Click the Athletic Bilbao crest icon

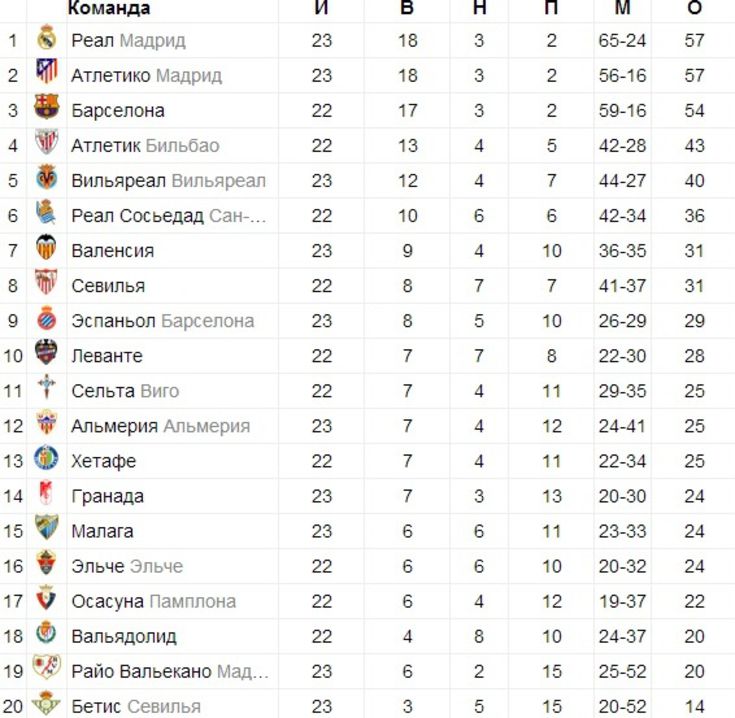click(46, 142)
